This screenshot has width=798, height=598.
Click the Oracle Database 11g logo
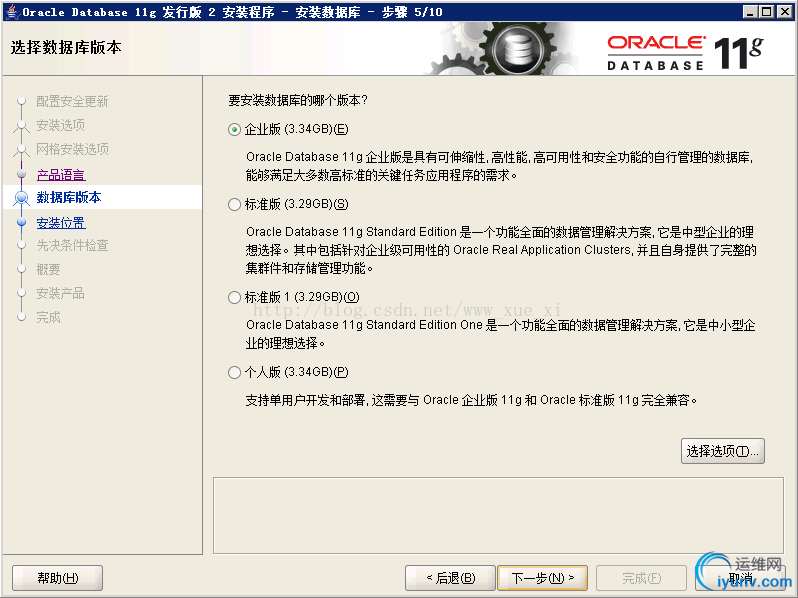pos(685,52)
